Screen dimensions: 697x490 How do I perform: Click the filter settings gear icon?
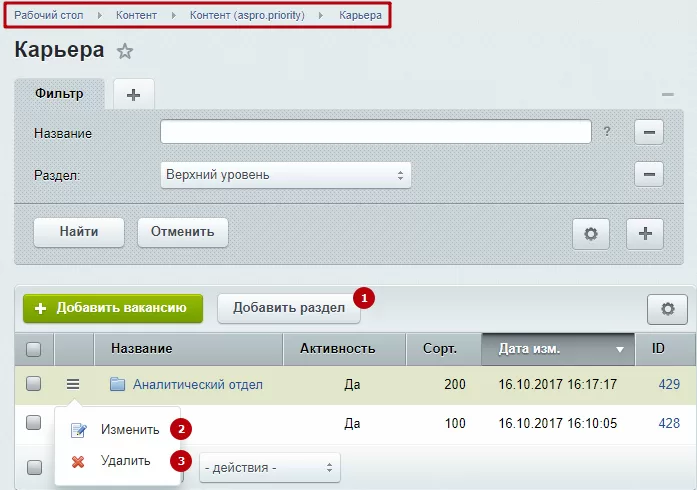591,233
